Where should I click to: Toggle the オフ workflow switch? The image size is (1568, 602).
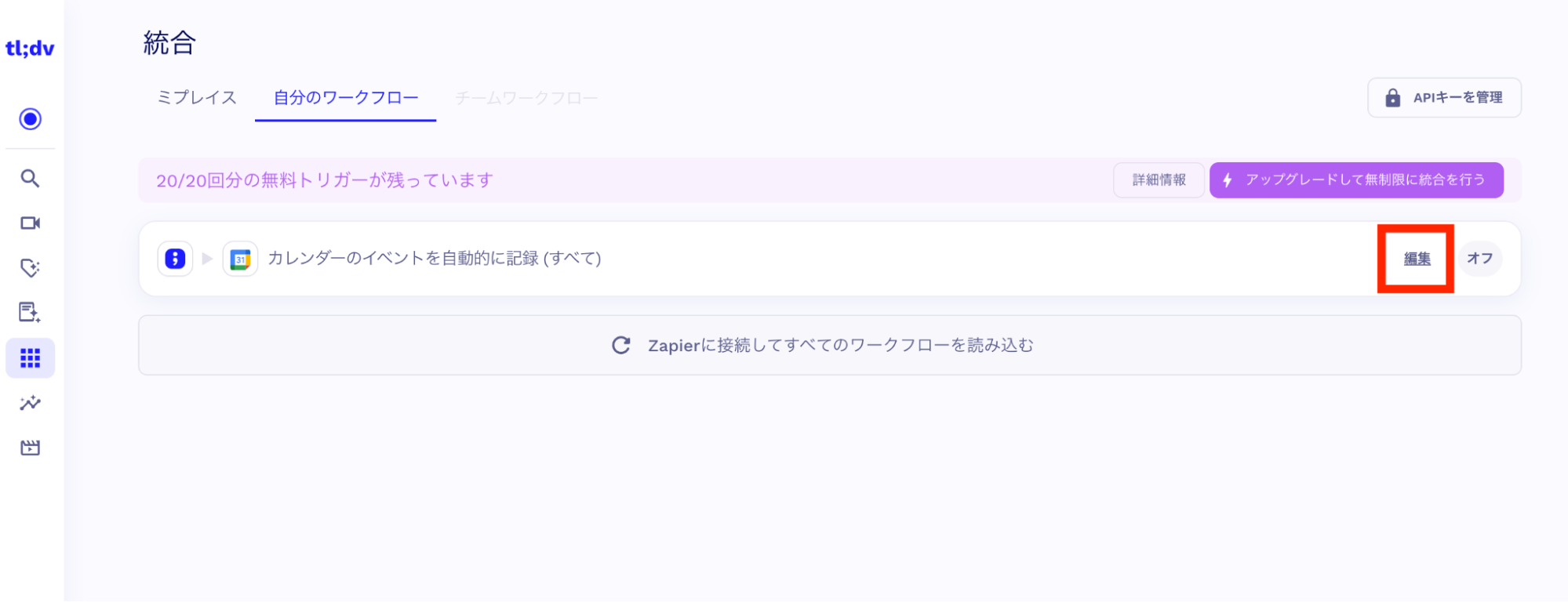tap(1479, 259)
